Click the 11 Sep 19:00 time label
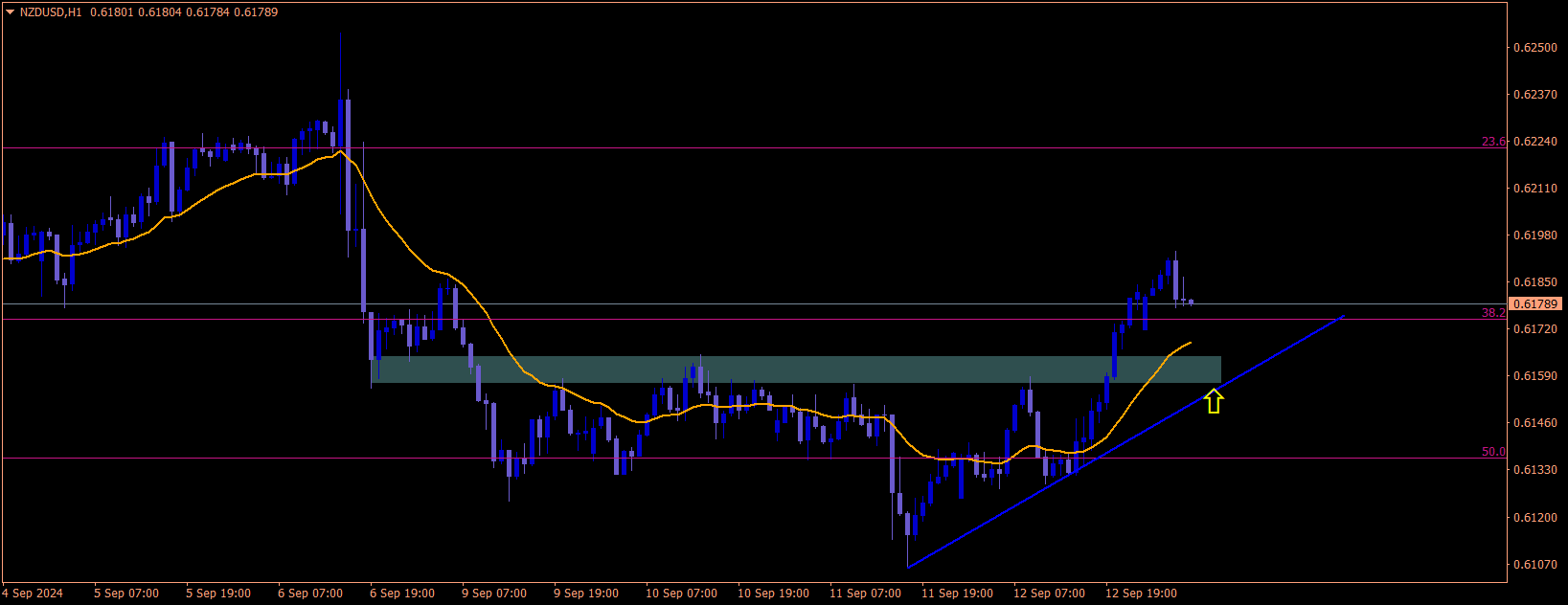This screenshot has width=1568, height=605. [957, 594]
